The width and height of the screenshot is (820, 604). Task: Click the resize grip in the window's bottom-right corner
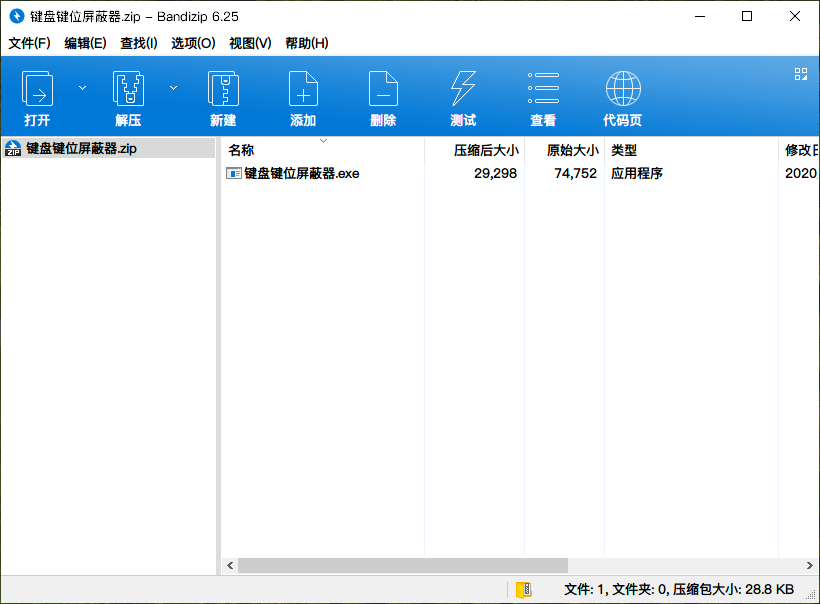coord(811,595)
